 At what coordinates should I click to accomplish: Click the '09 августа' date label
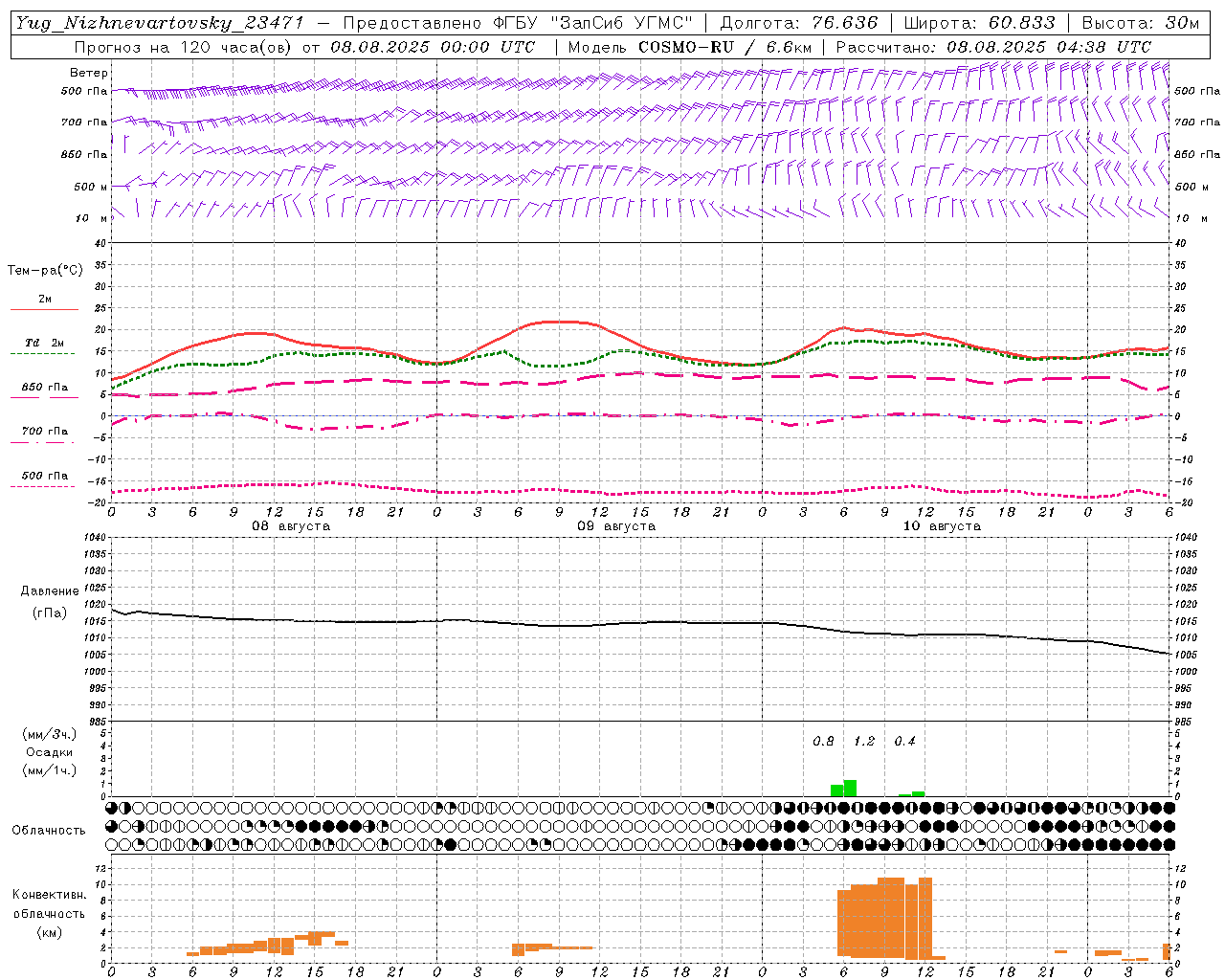[616, 526]
